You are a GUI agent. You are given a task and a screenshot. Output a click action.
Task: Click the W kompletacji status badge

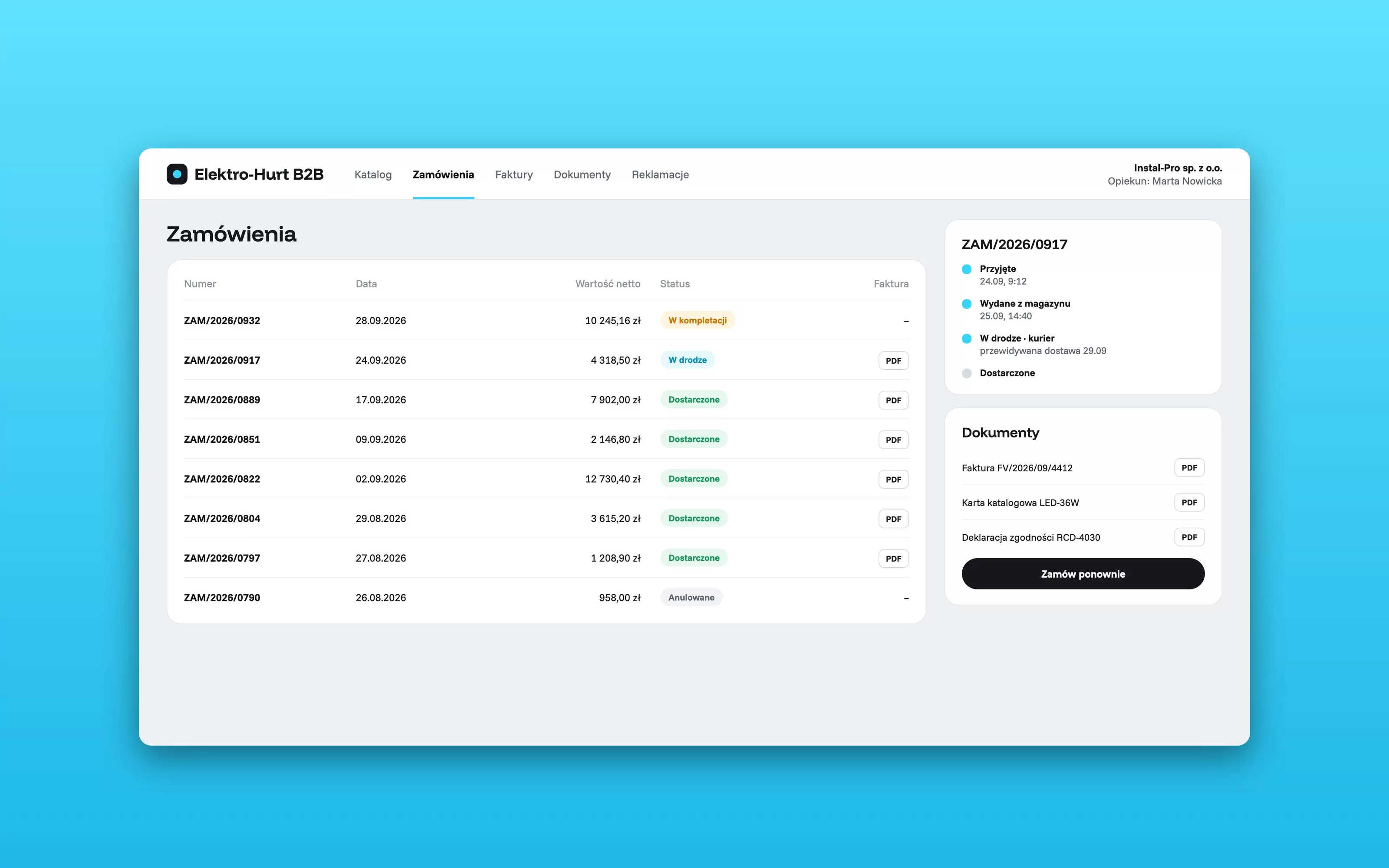pos(698,320)
